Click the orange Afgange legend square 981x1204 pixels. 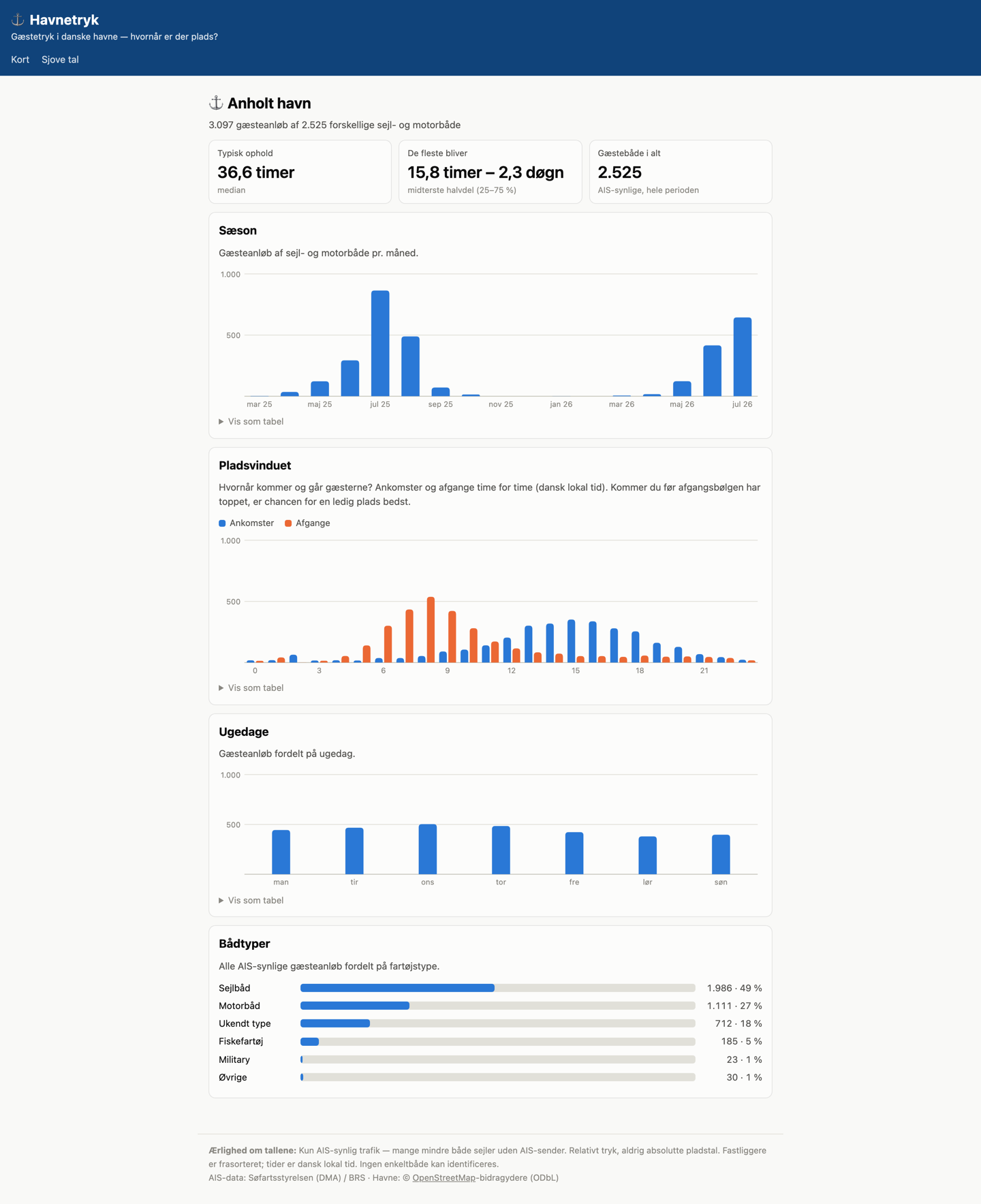click(x=288, y=523)
